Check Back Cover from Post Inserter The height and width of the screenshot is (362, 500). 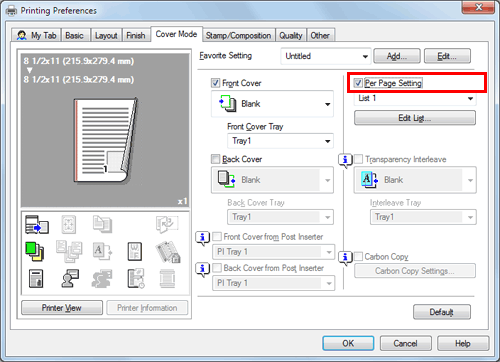pyautogui.click(x=217, y=268)
